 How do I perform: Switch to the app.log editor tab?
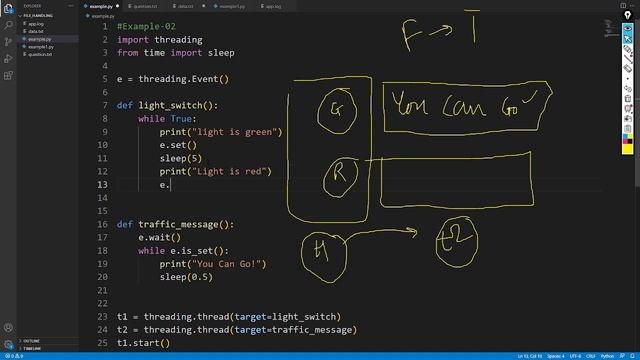click(x=273, y=6)
